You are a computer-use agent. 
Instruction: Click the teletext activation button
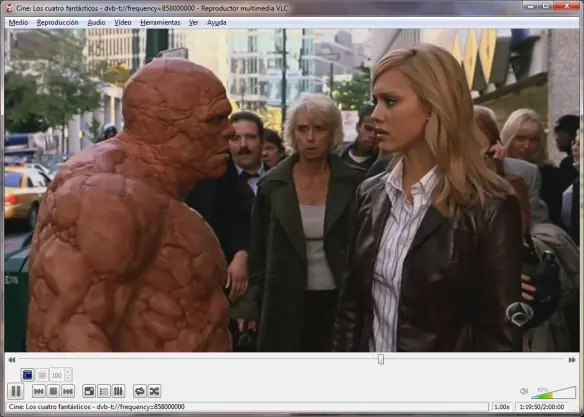coord(28,375)
